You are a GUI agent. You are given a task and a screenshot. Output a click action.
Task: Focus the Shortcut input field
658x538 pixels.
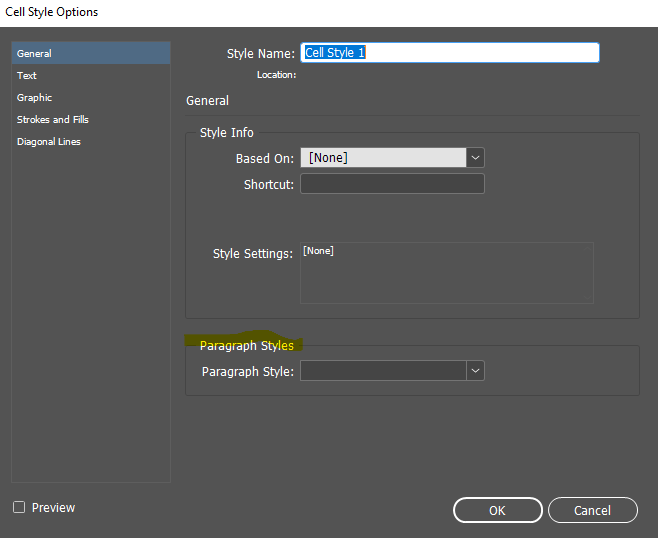[x=392, y=184]
